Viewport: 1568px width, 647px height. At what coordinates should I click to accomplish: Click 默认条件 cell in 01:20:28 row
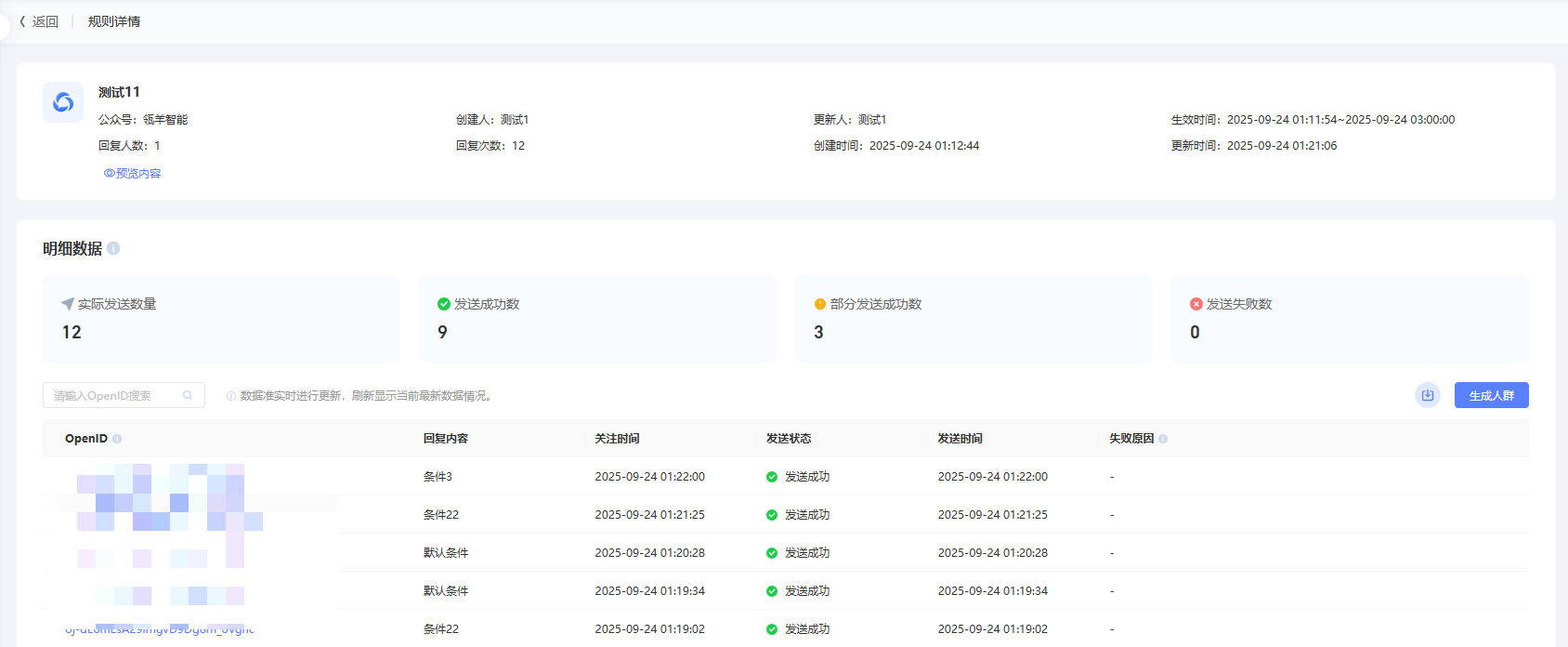pyautogui.click(x=446, y=553)
